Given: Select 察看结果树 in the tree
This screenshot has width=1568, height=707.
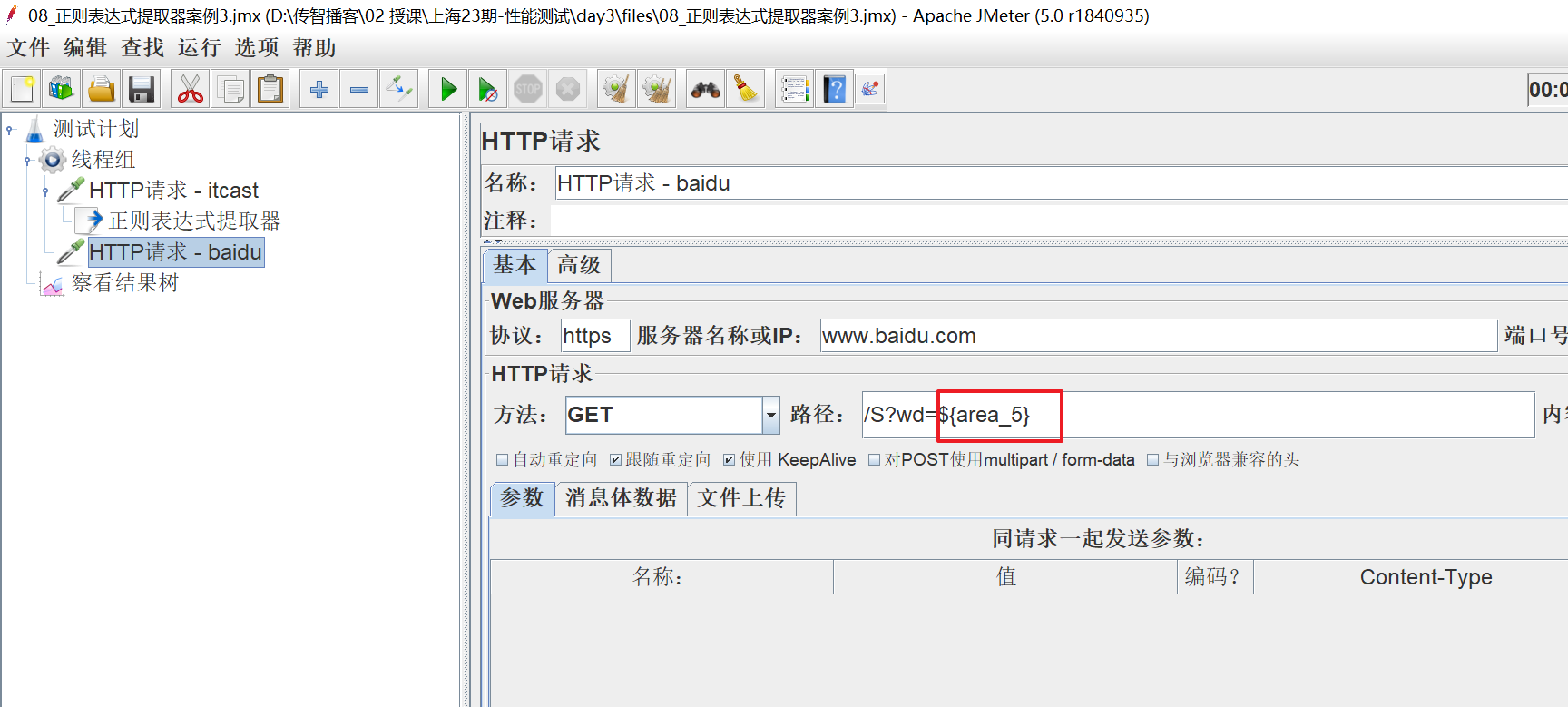Looking at the screenshot, I should pyautogui.click(x=125, y=283).
